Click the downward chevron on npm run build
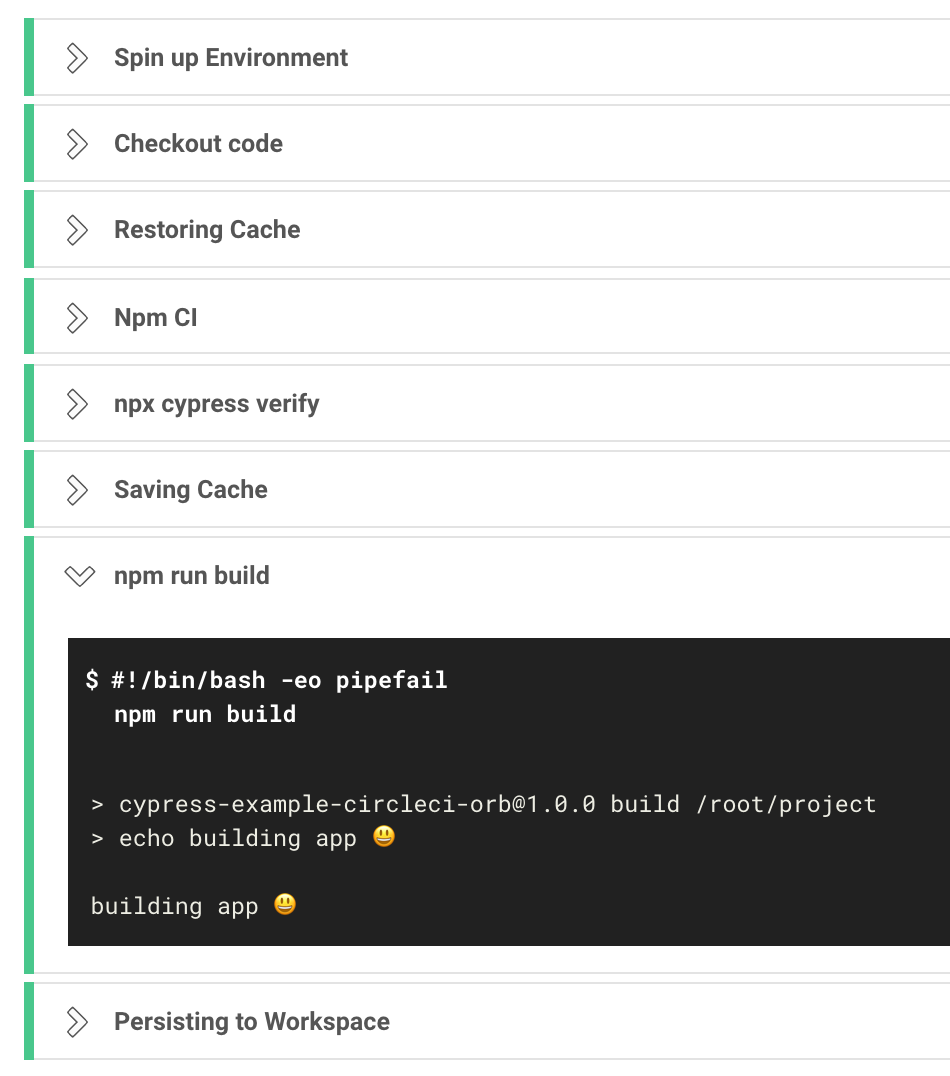The height and width of the screenshot is (1076, 950). click(79, 575)
